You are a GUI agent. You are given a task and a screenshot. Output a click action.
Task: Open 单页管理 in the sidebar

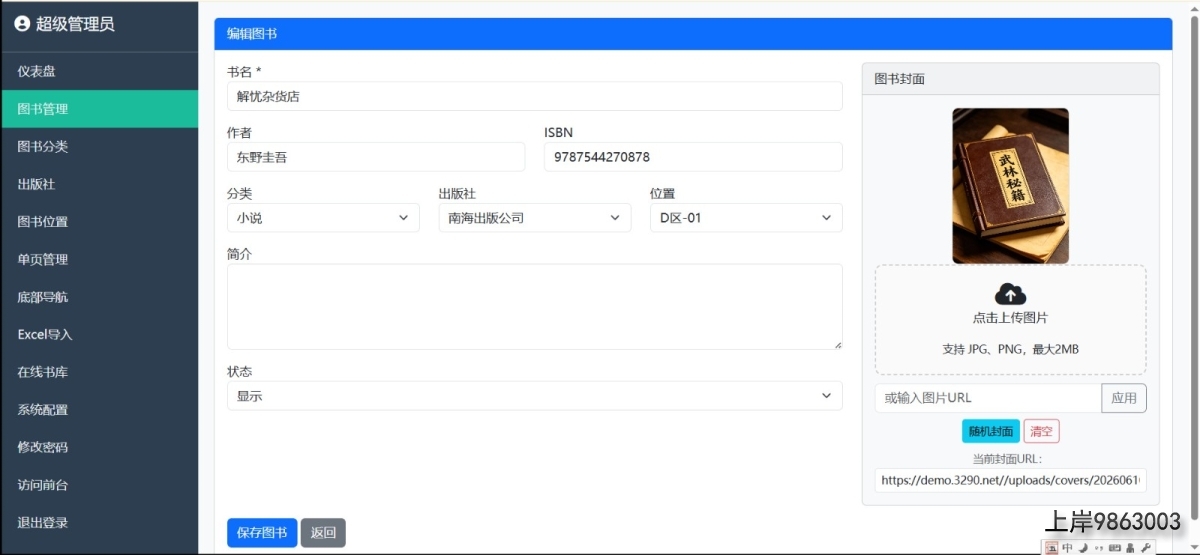99,259
